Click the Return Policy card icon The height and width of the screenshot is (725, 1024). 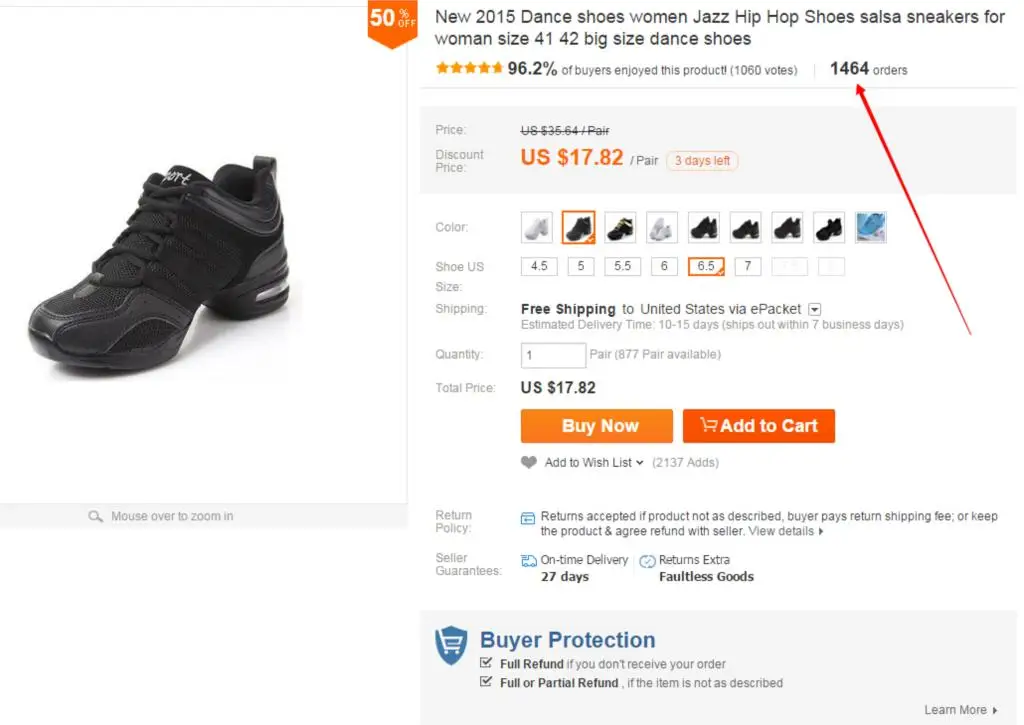click(528, 519)
